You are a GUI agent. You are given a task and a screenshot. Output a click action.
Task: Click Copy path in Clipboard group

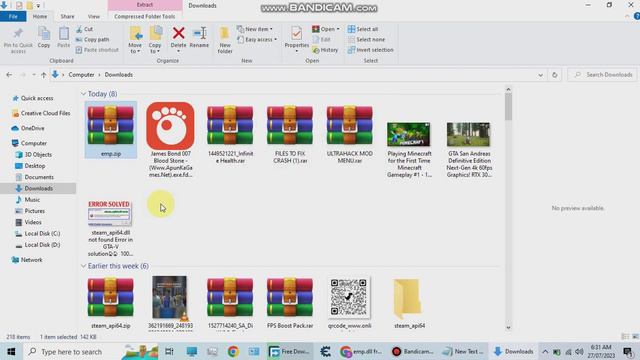93,40
